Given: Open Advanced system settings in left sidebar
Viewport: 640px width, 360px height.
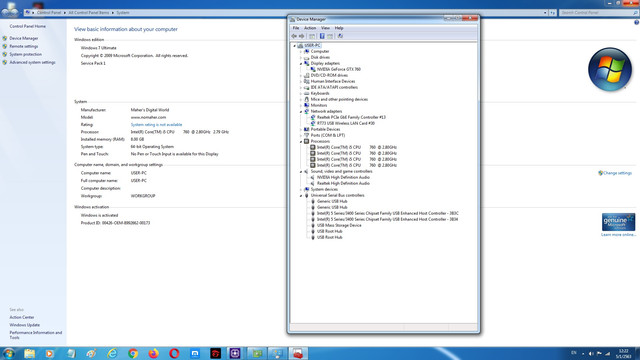Looking at the screenshot, I should pos(32,62).
